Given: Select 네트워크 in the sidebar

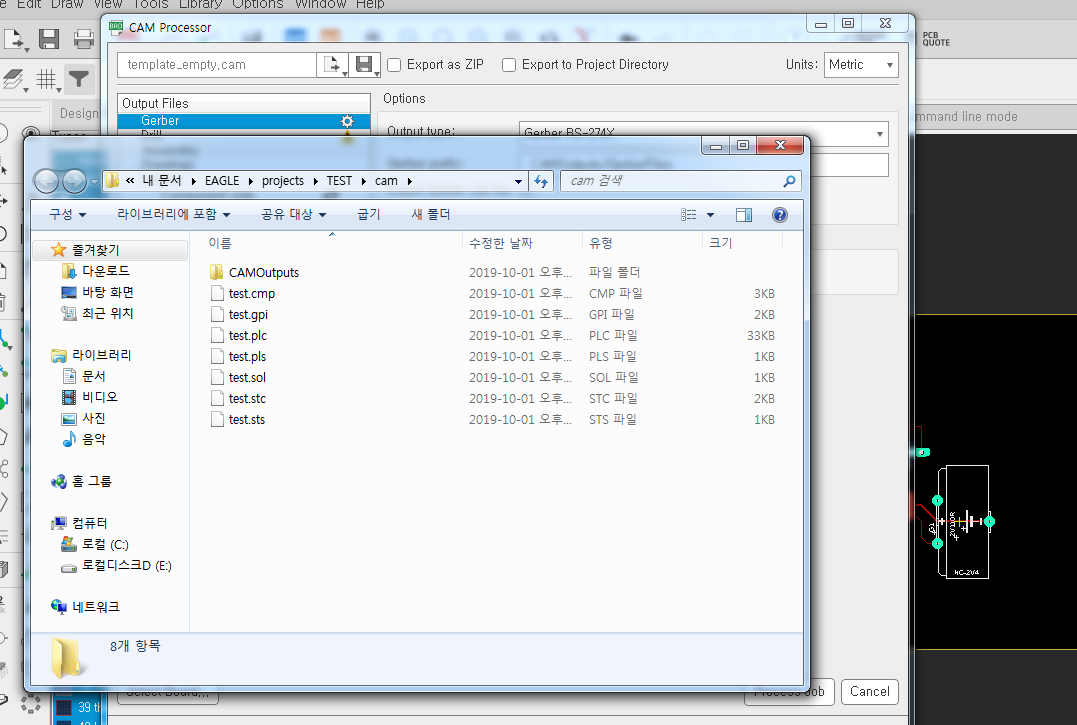Looking at the screenshot, I should [96, 607].
